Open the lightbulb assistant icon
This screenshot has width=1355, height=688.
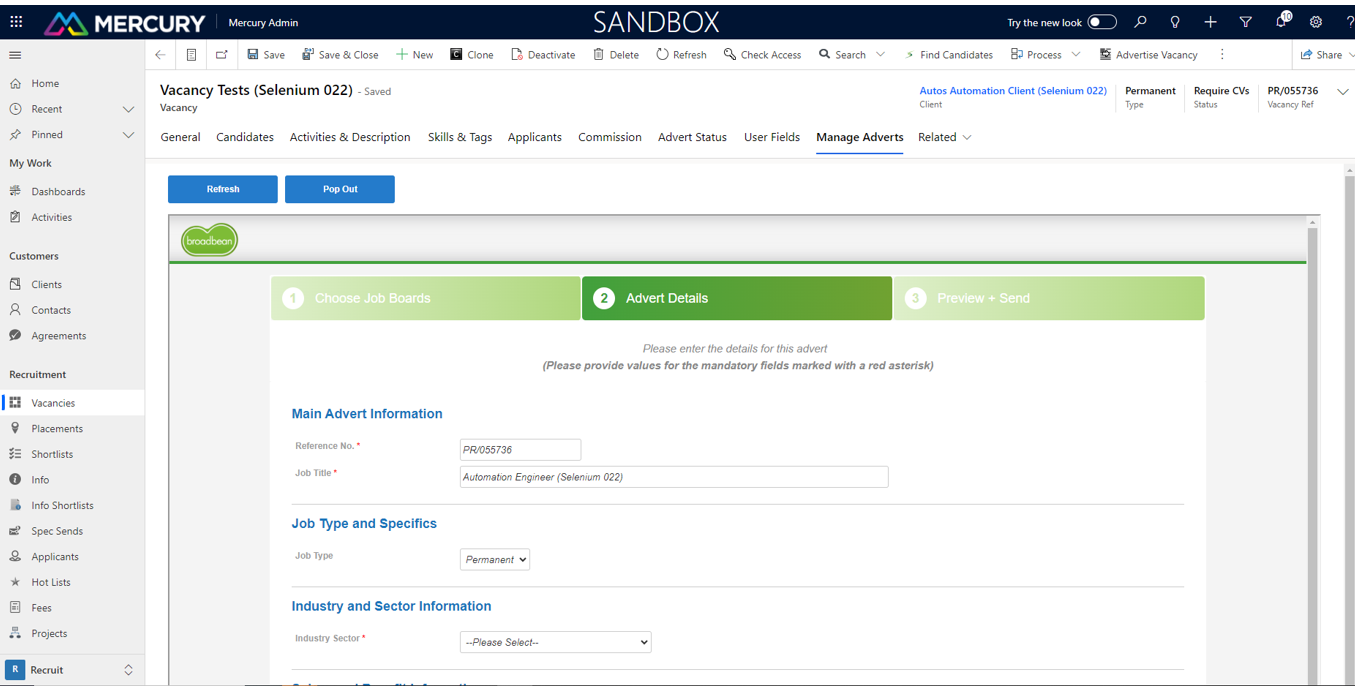(1175, 22)
